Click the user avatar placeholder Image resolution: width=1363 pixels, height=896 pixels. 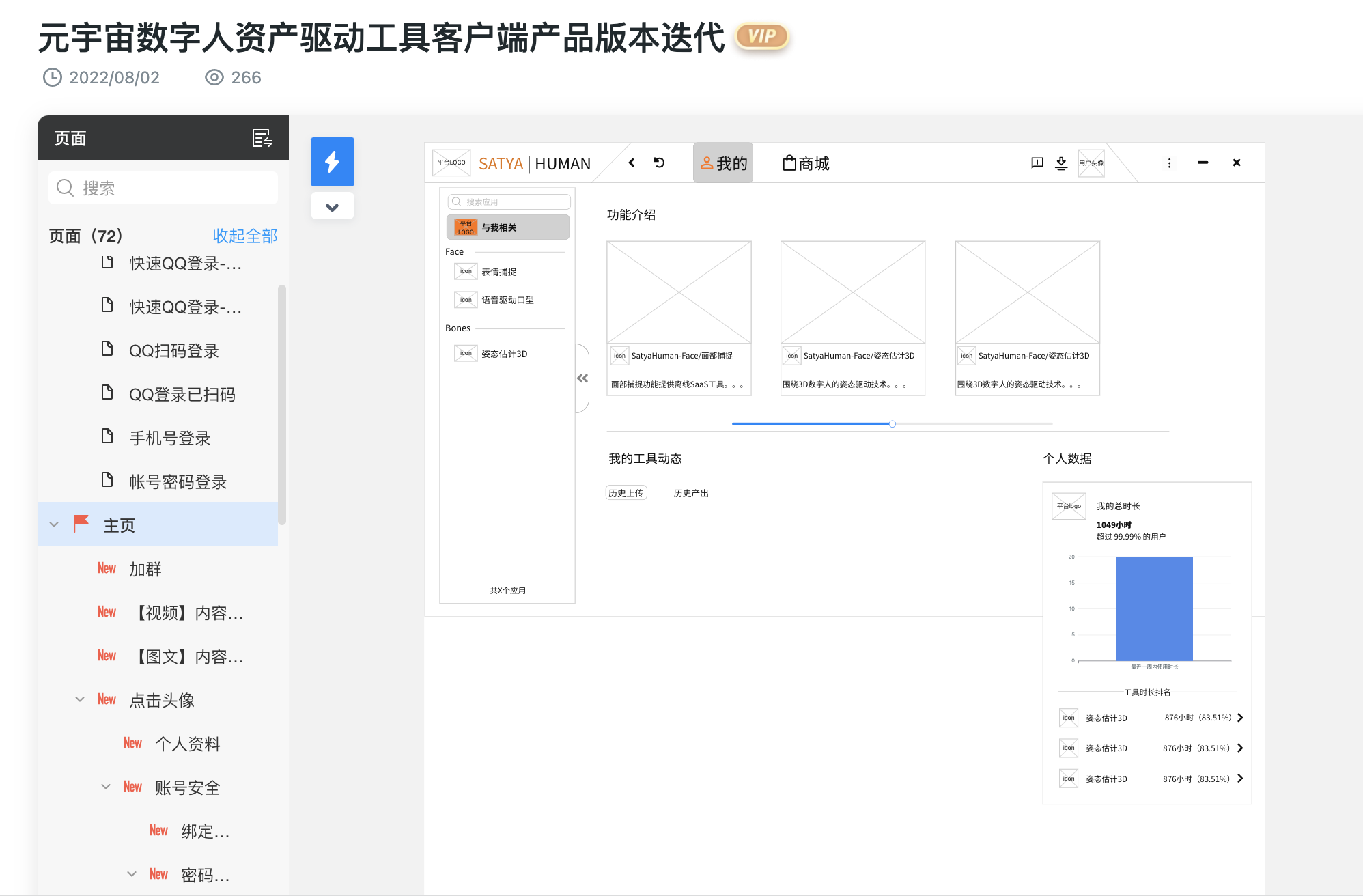coord(1091,163)
